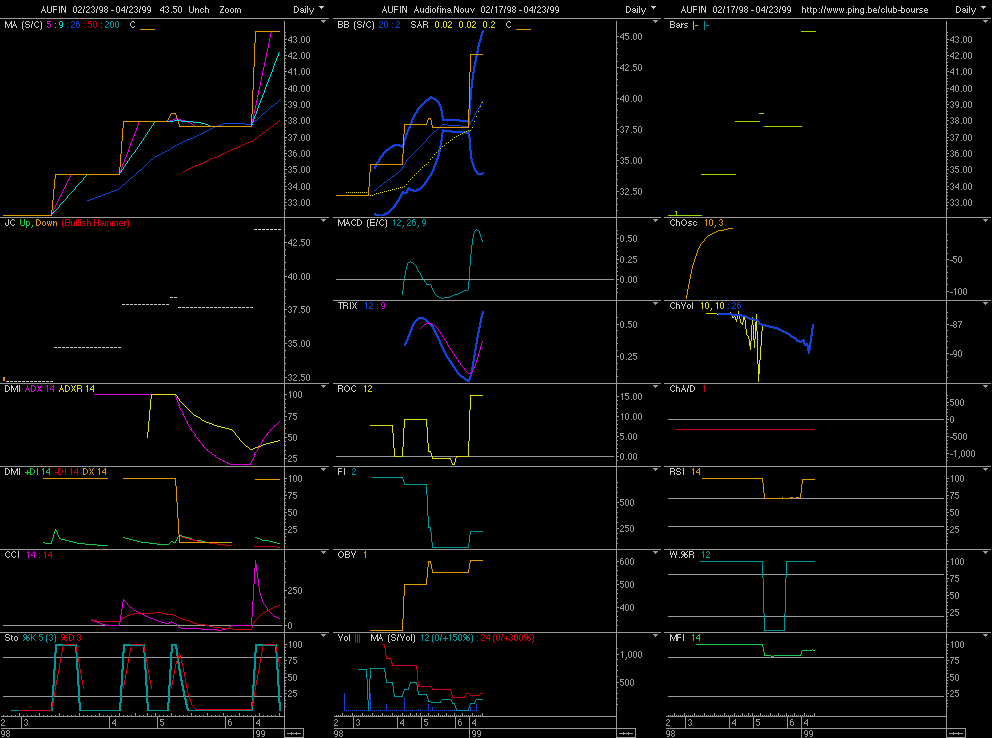Image resolution: width=992 pixels, height=738 pixels.
Task: Open the Daily period dropdown above the MA chart
Action: point(308,9)
